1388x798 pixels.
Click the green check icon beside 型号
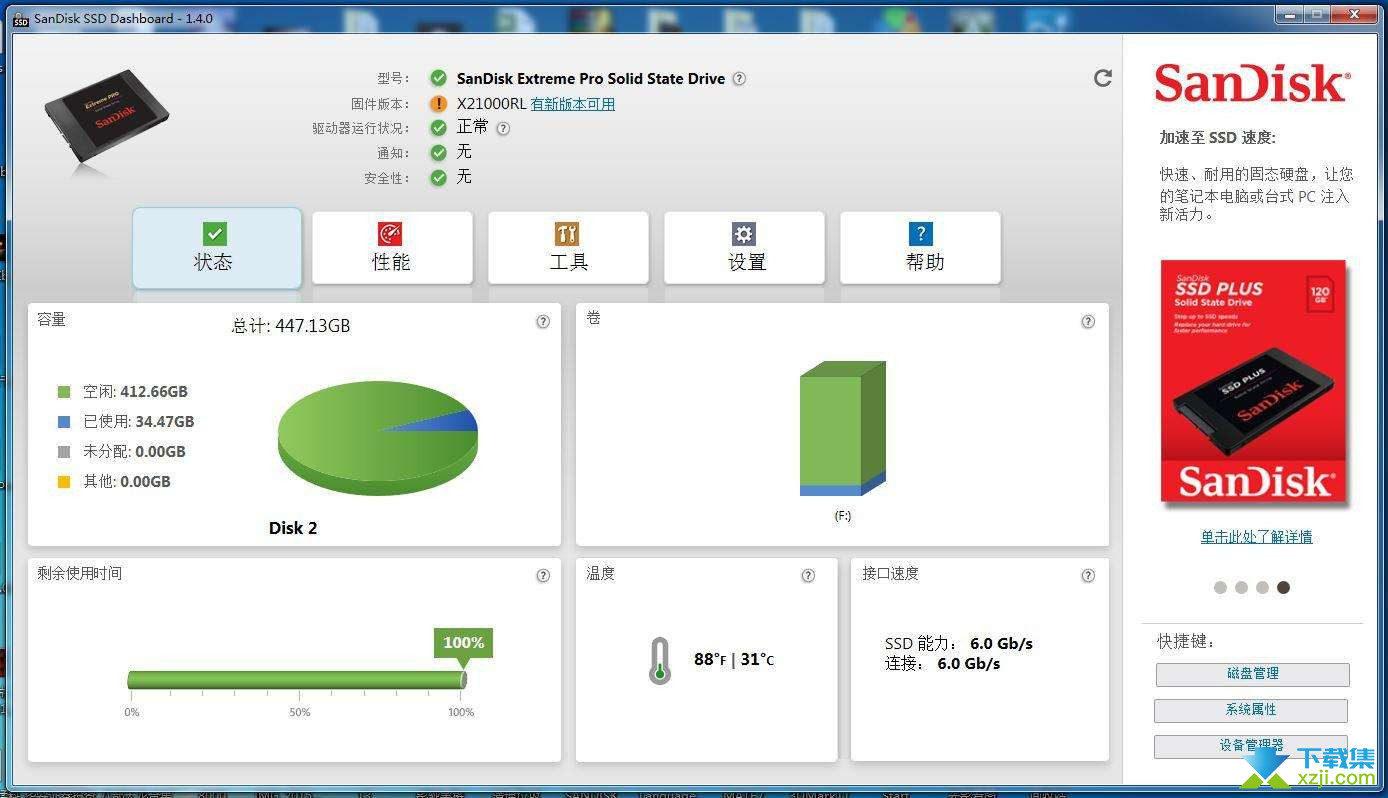pyautogui.click(x=438, y=78)
